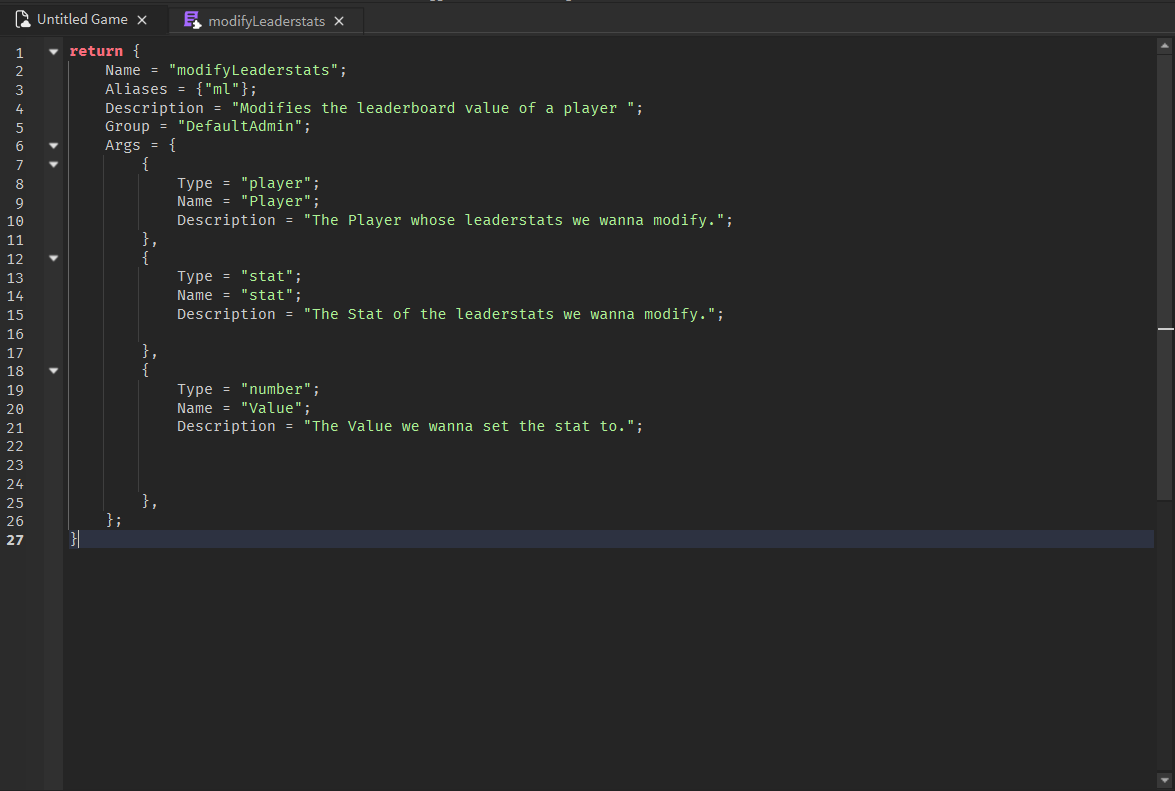Collapse the Args table at line 6
1175x791 pixels.
pos(53,145)
